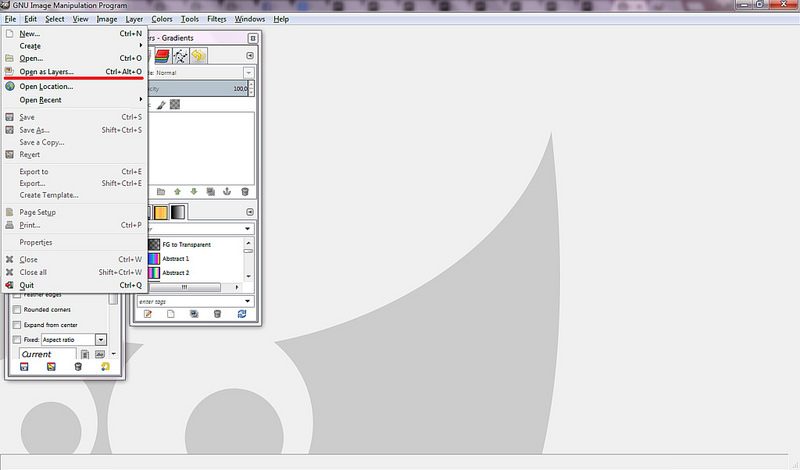Choose Open... from File menu
Screen dimensions: 800x470
pyautogui.click(x=75, y=58)
